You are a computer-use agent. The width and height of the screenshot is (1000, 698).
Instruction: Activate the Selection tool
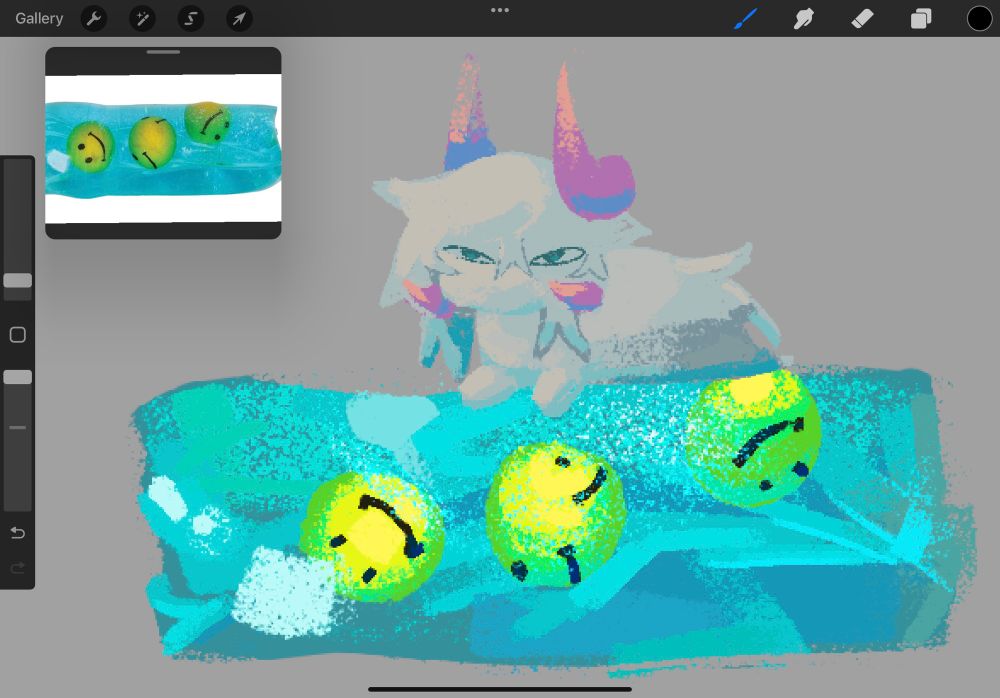pyautogui.click(x=191, y=19)
